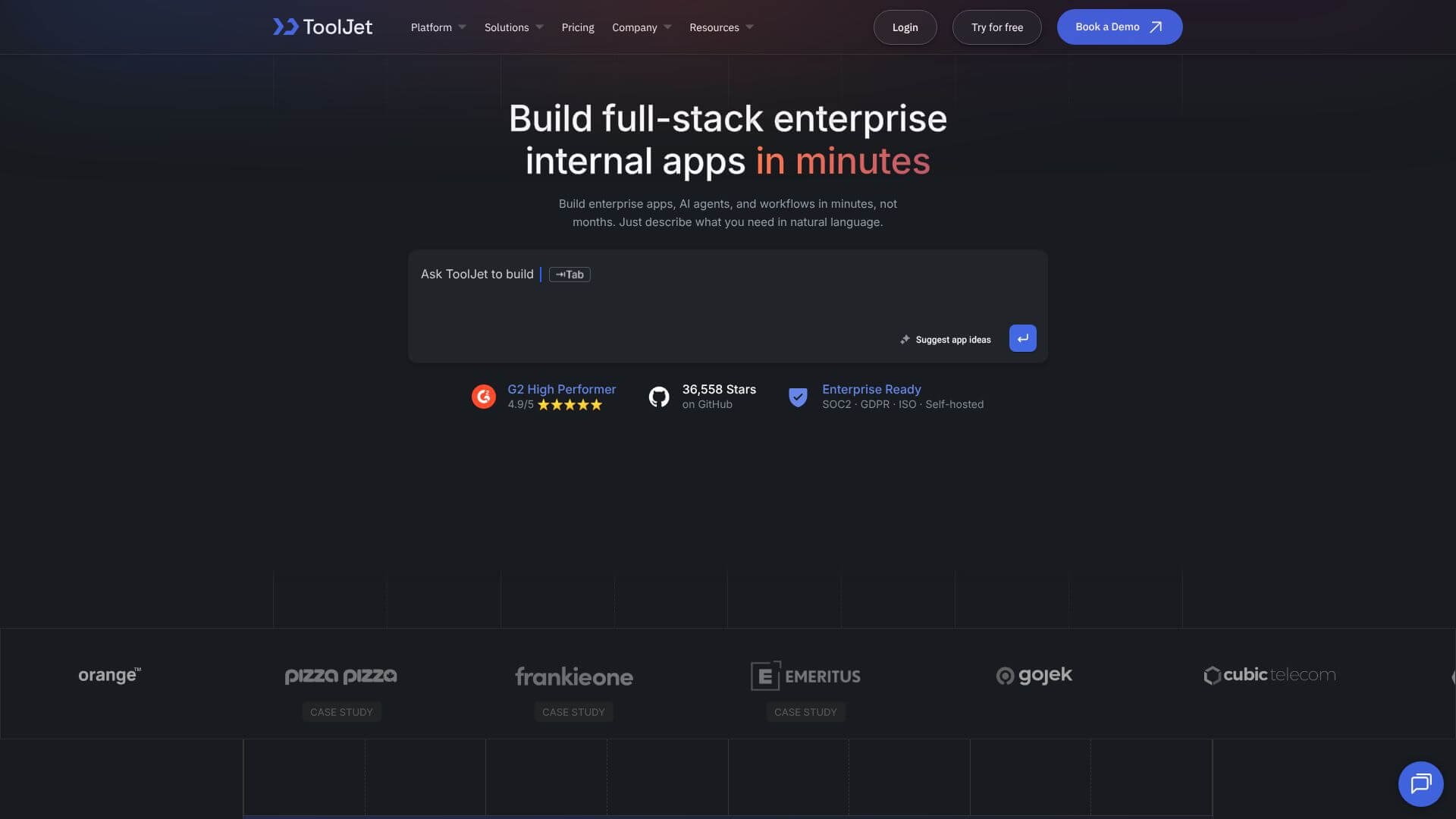Click the sparkle icon next to Suggest app ideas
Screen dimensions: 1456x819
(x=904, y=339)
